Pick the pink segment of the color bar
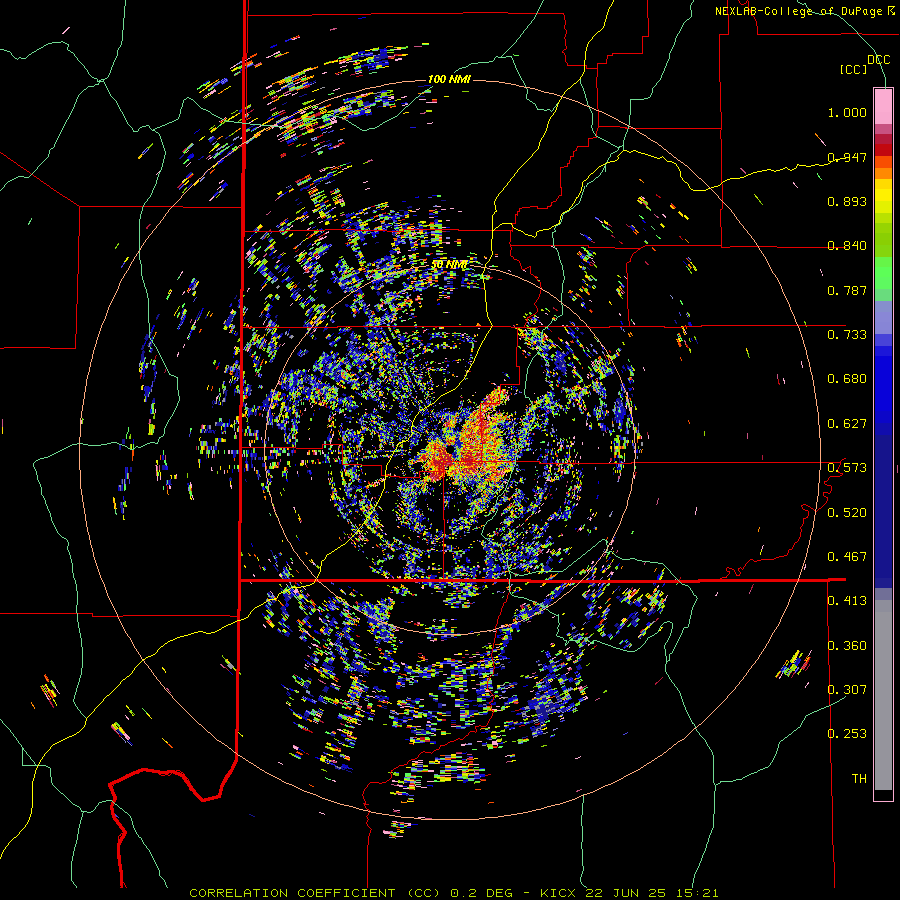This screenshot has width=900, height=900. point(883,106)
